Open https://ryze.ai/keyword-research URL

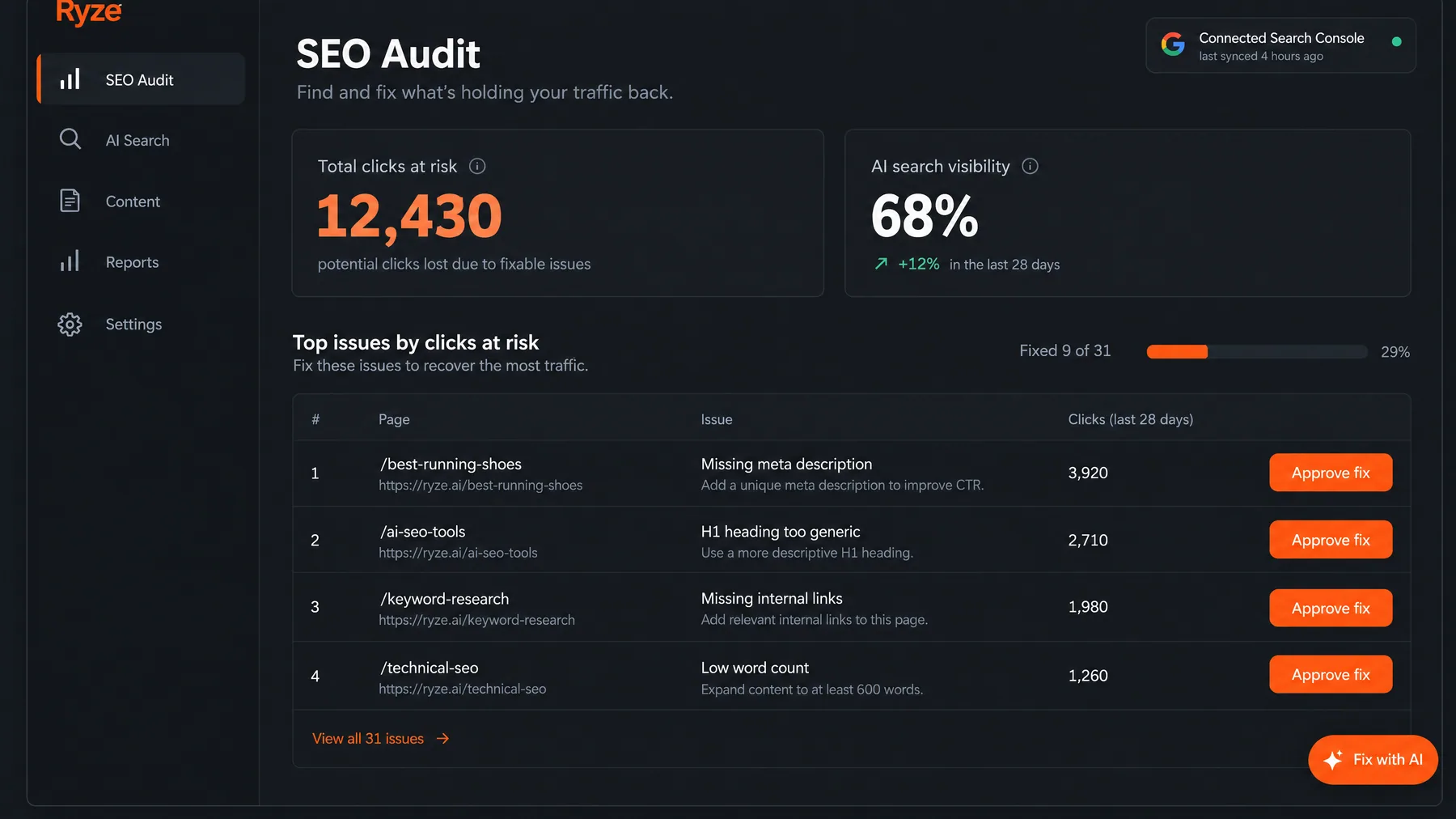[476, 620]
